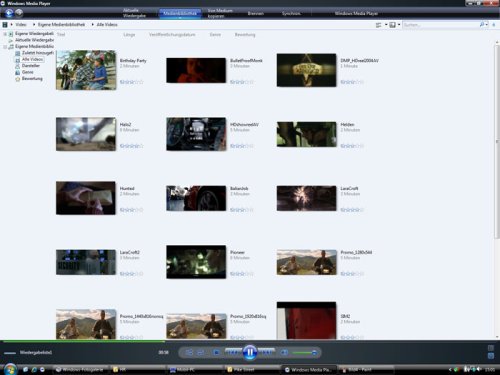Screen dimensions: 500x375
Task: Select the Birthday Party video thumbnail
Action: 86,70
